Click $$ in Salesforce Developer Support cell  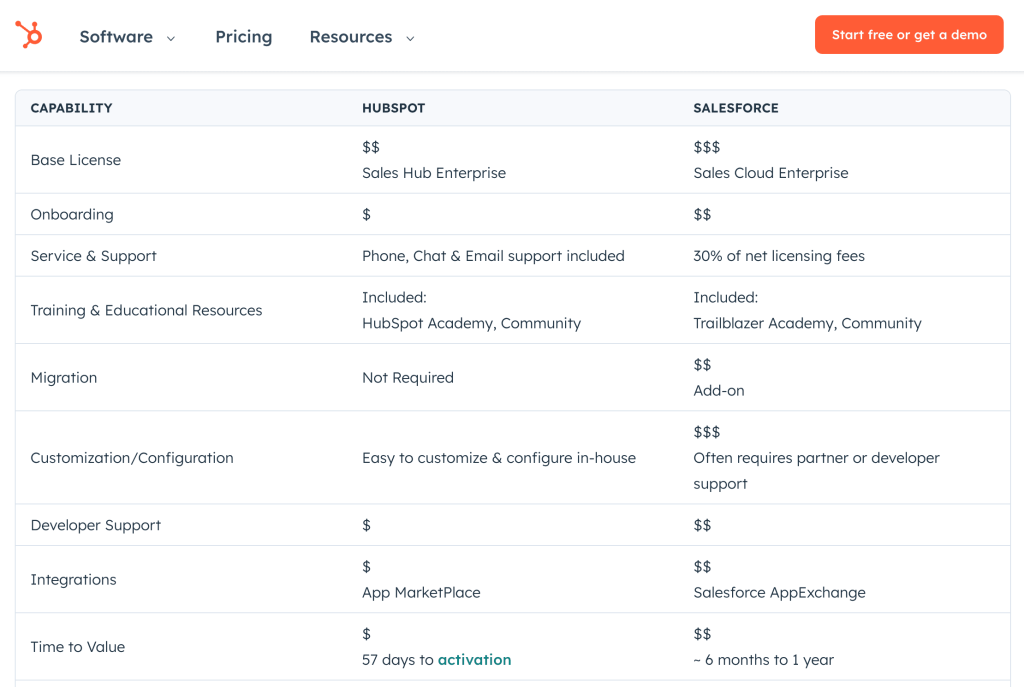pyautogui.click(x=702, y=525)
